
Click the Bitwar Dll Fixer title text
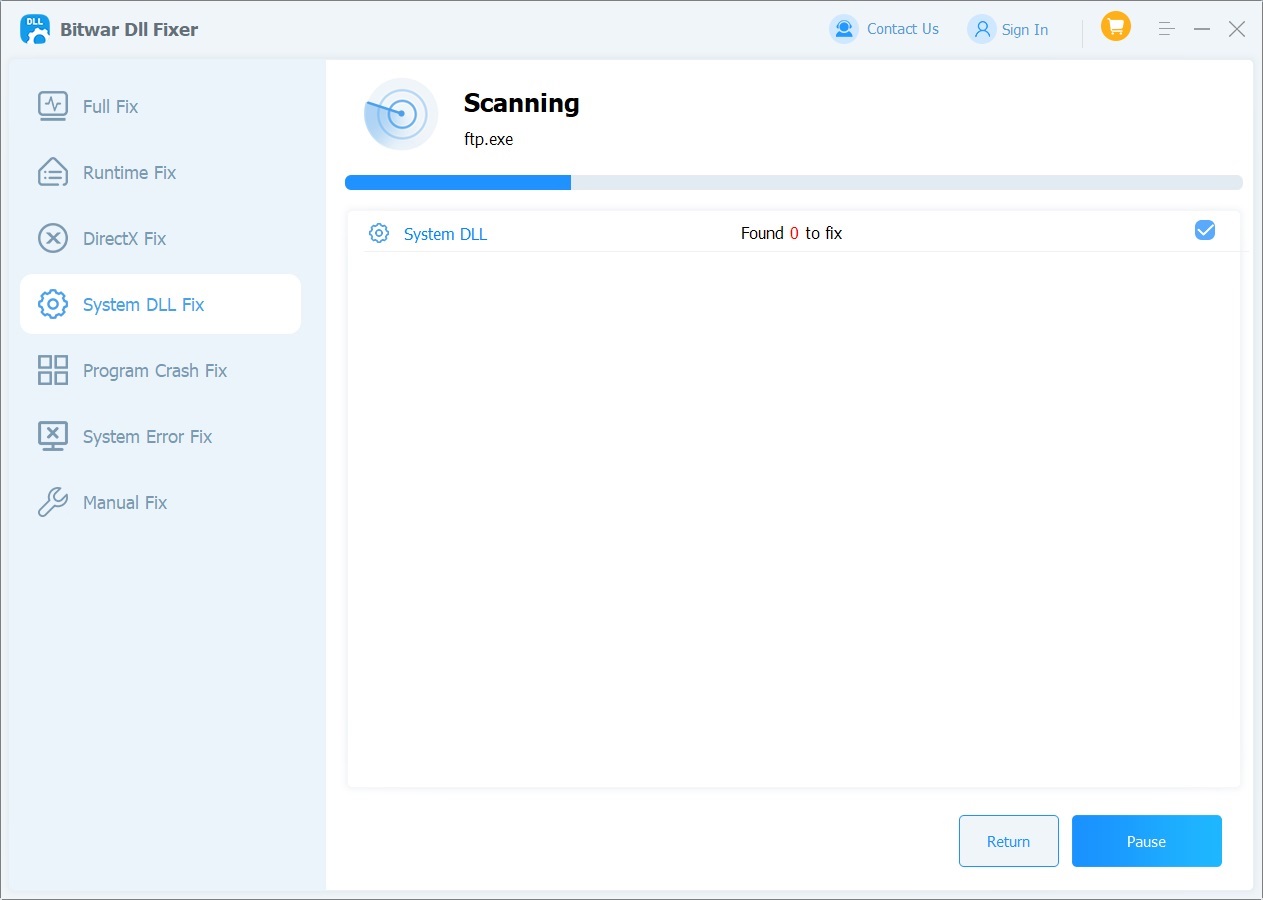[129, 29]
